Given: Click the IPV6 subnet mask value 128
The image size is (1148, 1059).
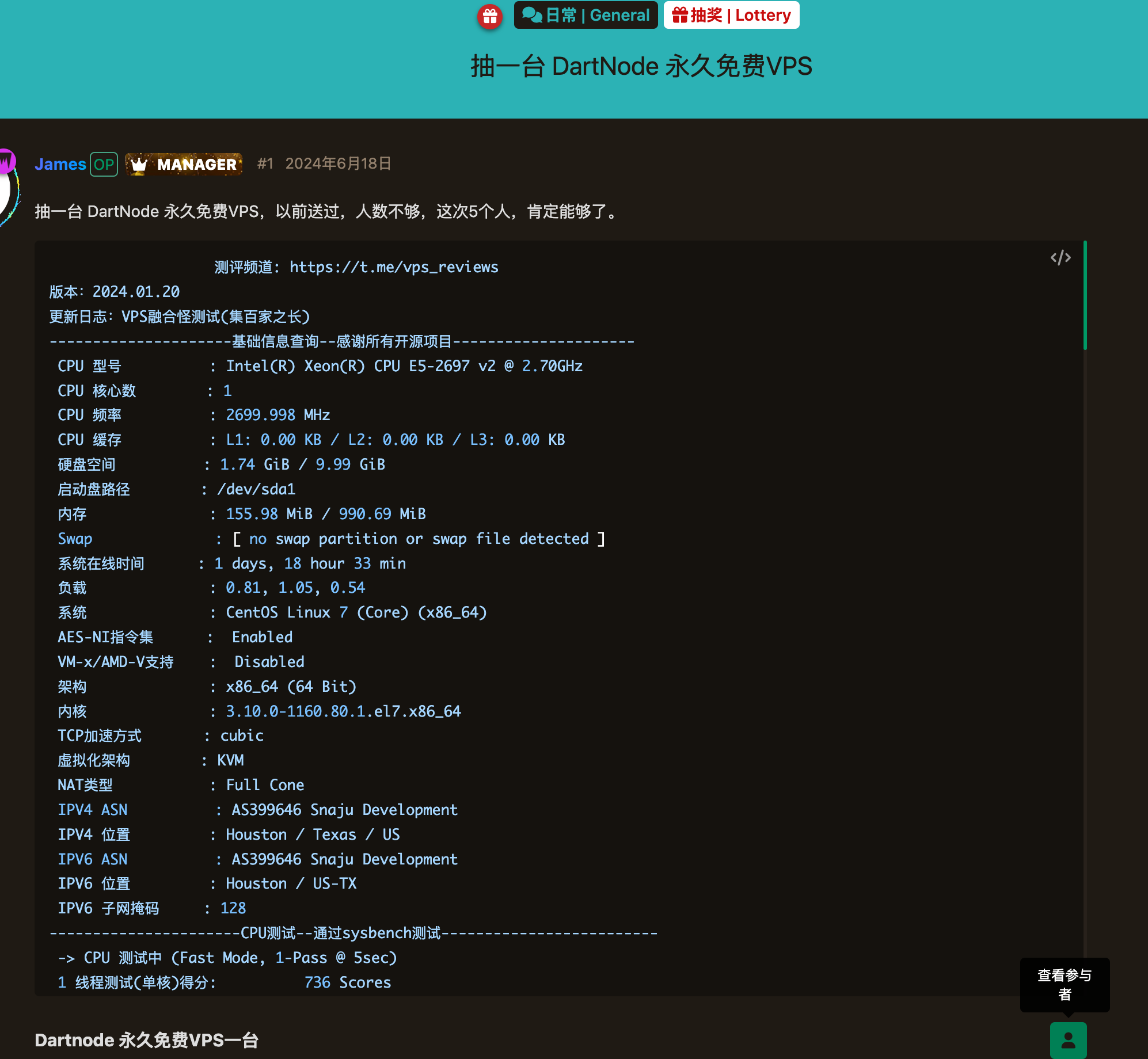Looking at the screenshot, I should tap(233, 908).
